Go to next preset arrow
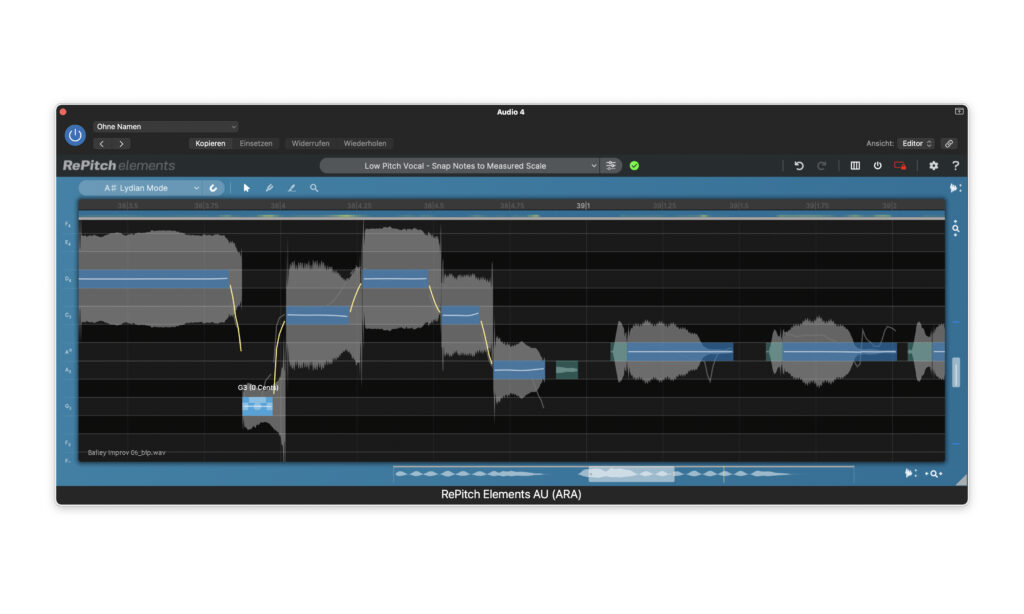The width and height of the screenshot is (1024, 614). coord(121,144)
